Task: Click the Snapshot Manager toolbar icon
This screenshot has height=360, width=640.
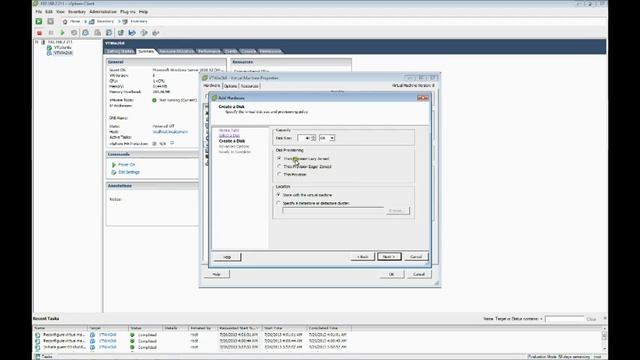Action: [x=109, y=33]
